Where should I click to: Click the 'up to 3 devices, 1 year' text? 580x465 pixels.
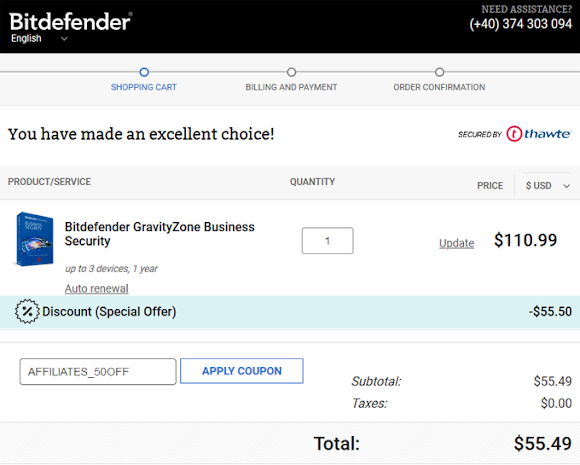tap(111, 269)
